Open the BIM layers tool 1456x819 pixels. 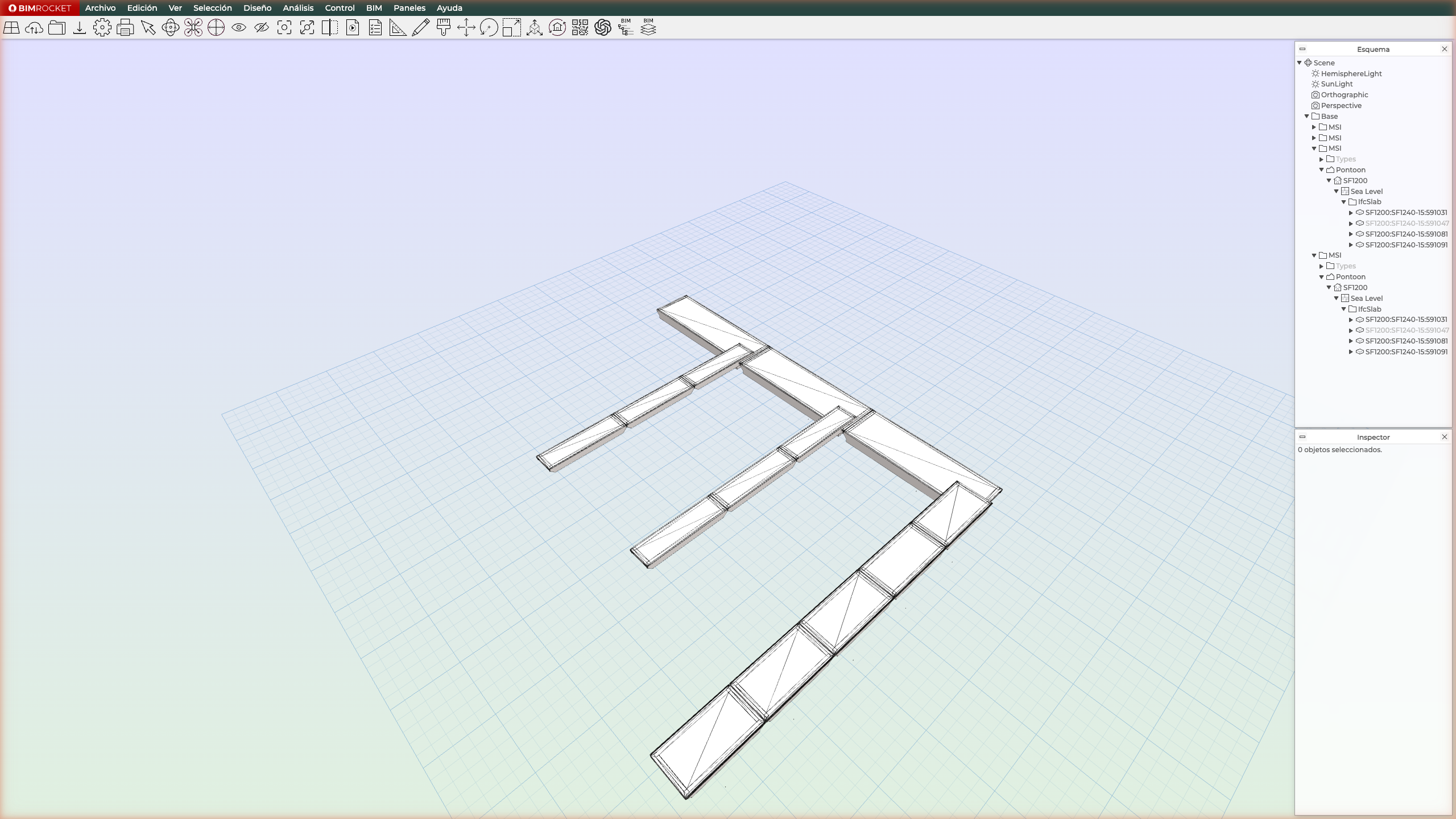[648, 27]
